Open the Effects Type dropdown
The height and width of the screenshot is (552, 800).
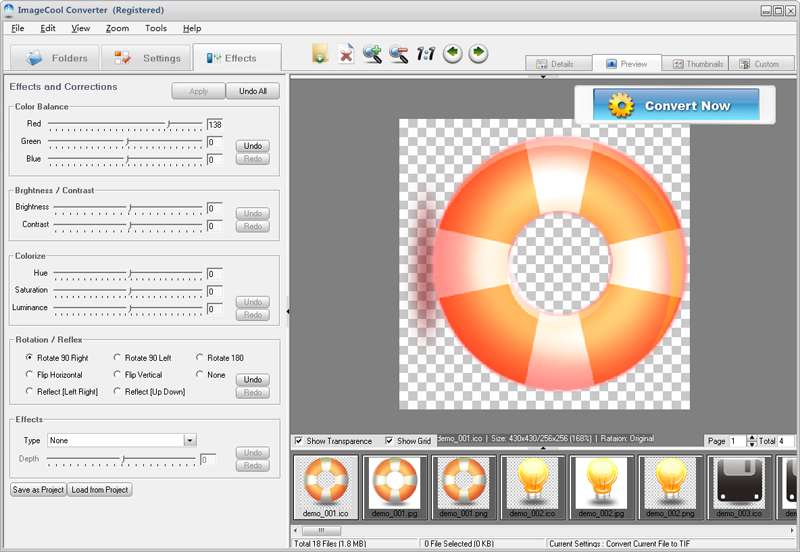(189, 440)
